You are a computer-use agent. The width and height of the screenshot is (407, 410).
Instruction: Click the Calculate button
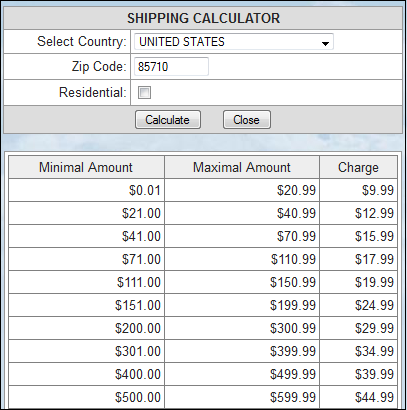tap(168, 120)
